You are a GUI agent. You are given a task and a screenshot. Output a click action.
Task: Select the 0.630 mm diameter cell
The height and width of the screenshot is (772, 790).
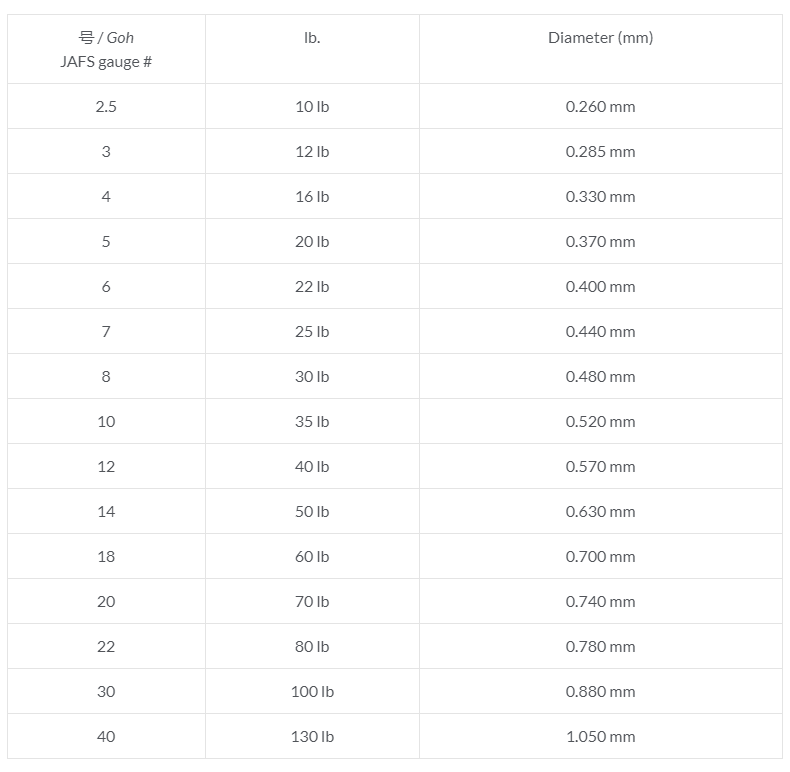(600, 512)
